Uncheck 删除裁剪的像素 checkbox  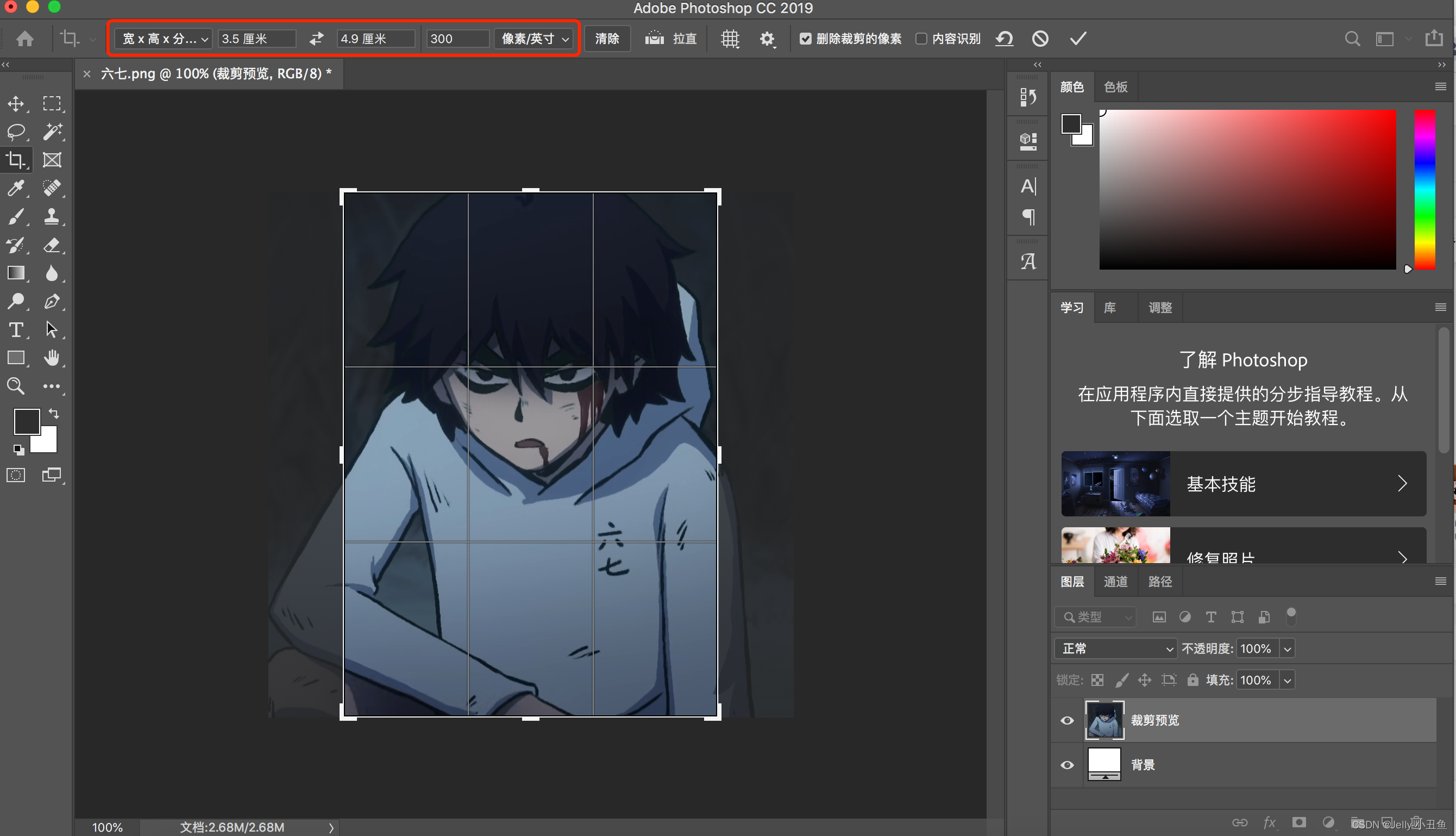click(x=805, y=39)
